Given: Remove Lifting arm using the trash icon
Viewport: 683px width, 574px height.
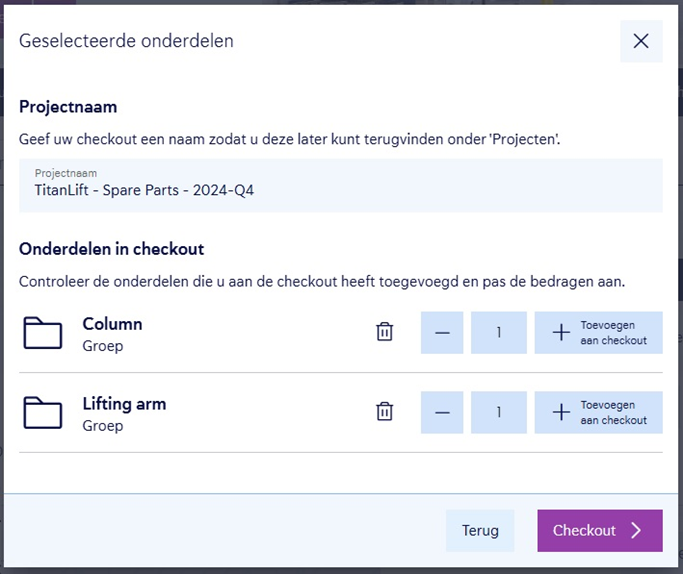Looking at the screenshot, I should (x=384, y=412).
